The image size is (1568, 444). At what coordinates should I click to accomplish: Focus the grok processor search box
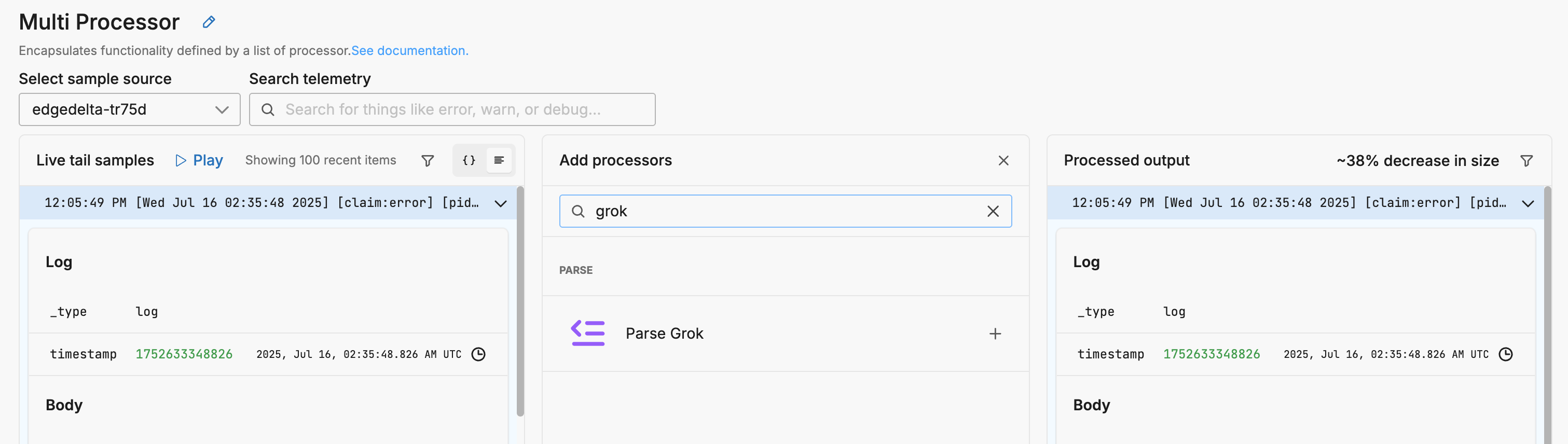pos(785,211)
